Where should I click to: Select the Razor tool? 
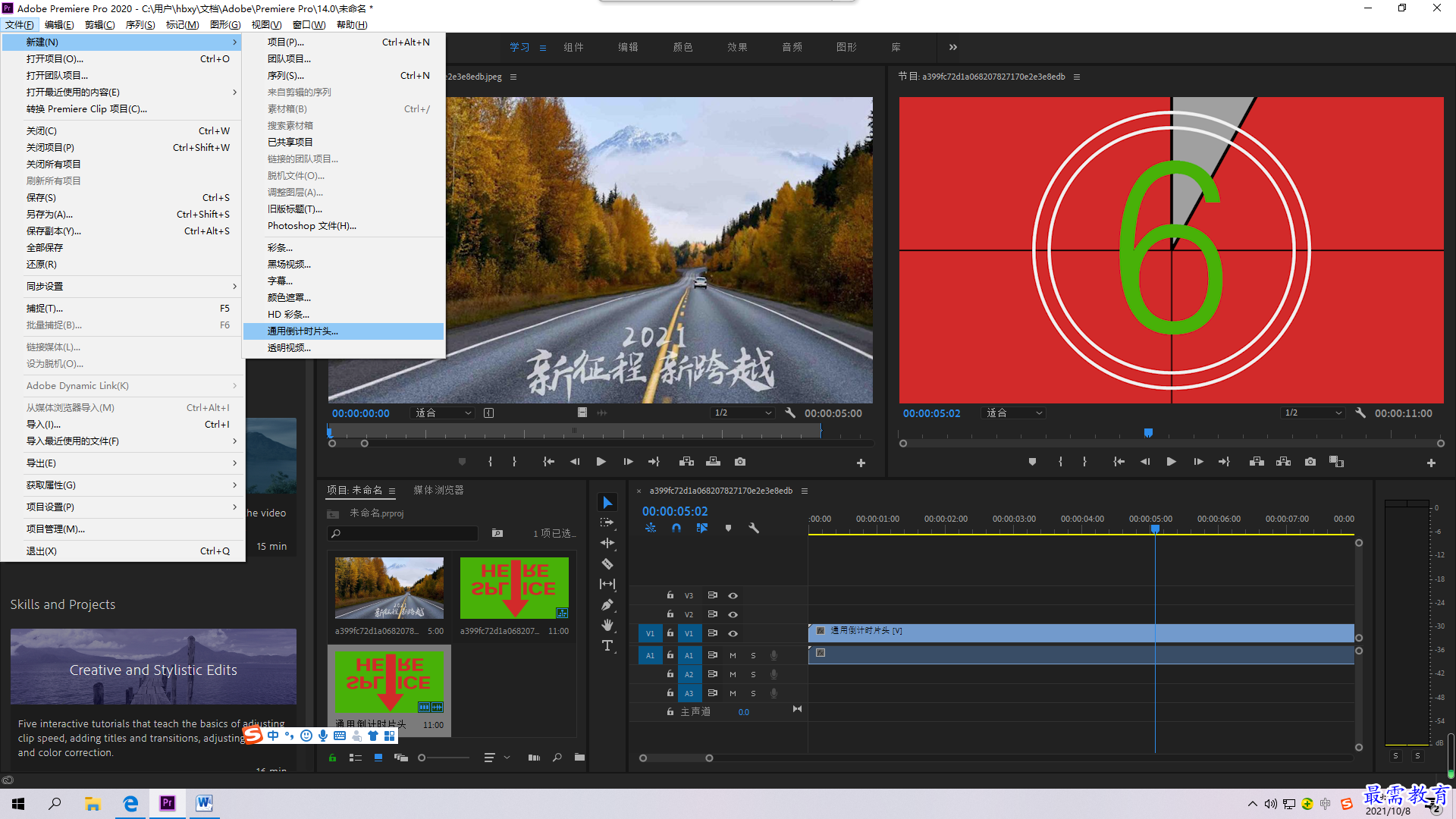607,563
